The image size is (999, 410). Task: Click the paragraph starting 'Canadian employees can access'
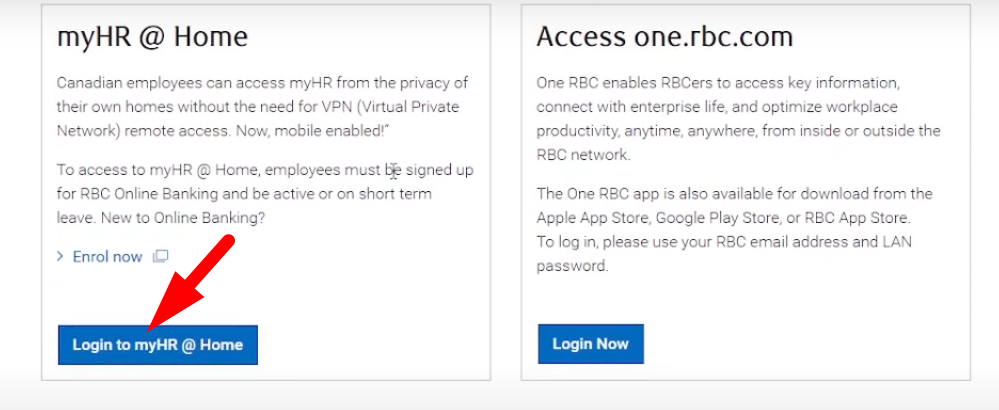tap(262, 106)
